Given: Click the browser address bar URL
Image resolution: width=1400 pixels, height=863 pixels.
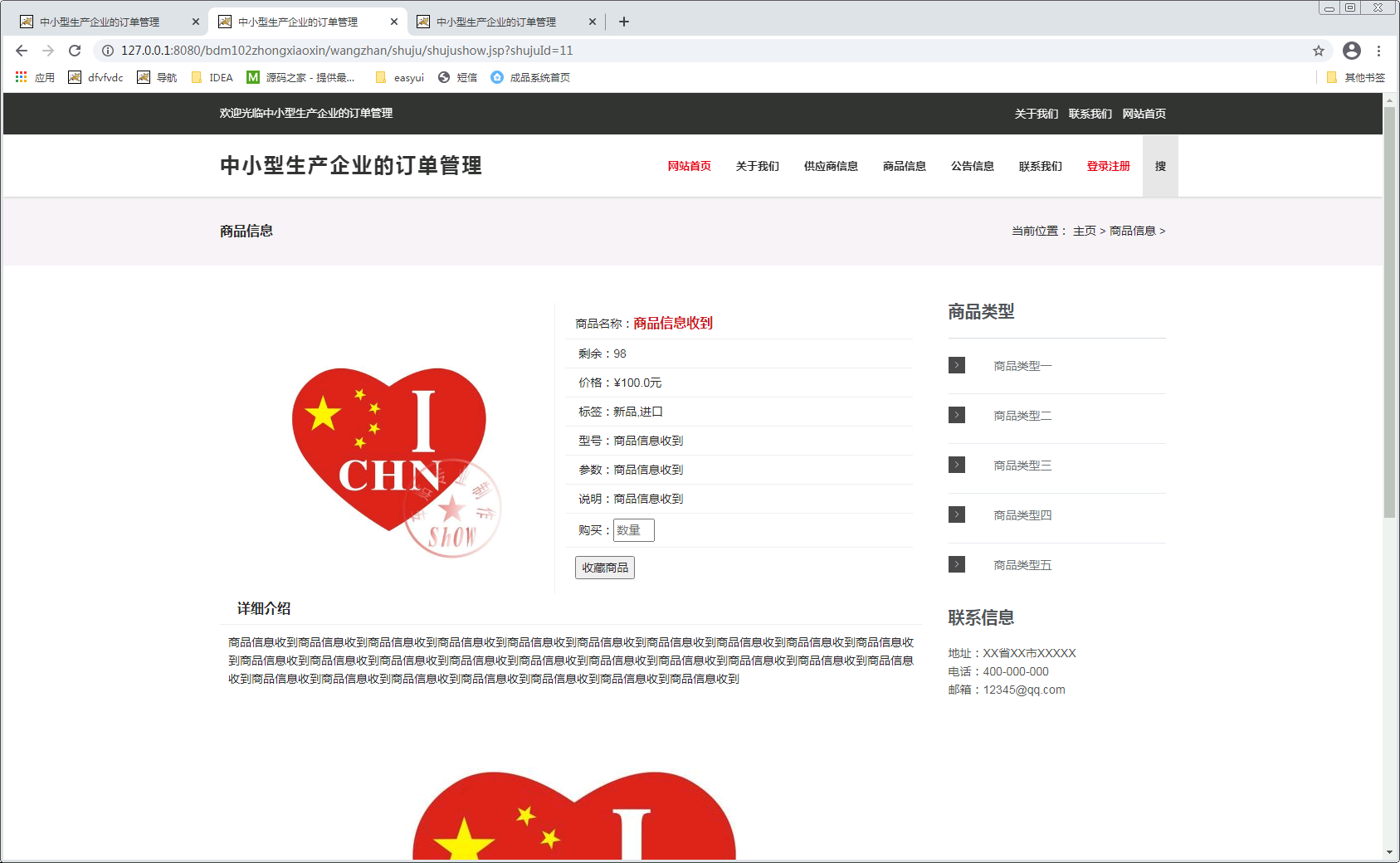Looking at the screenshot, I should point(347,51).
